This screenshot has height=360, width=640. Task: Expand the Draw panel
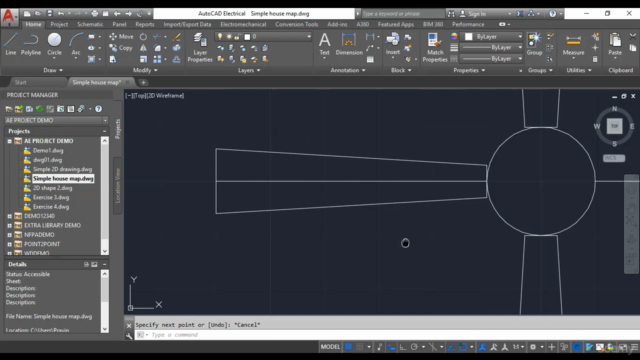(53, 70)
